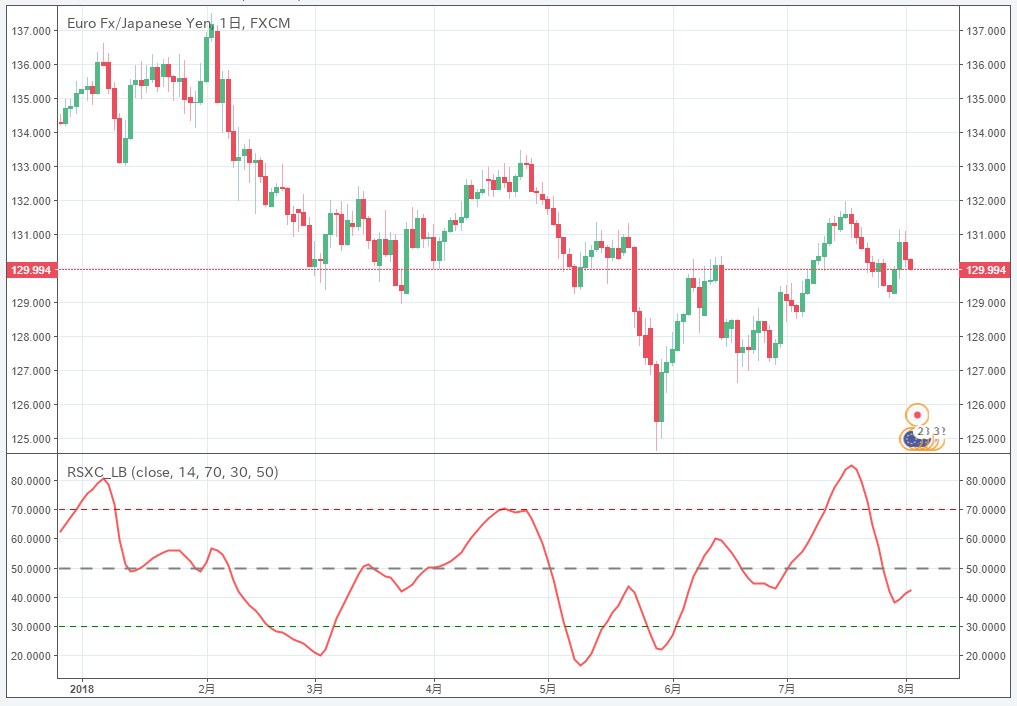Open the Japan flag economic event marker

click(x=917, y=414)
